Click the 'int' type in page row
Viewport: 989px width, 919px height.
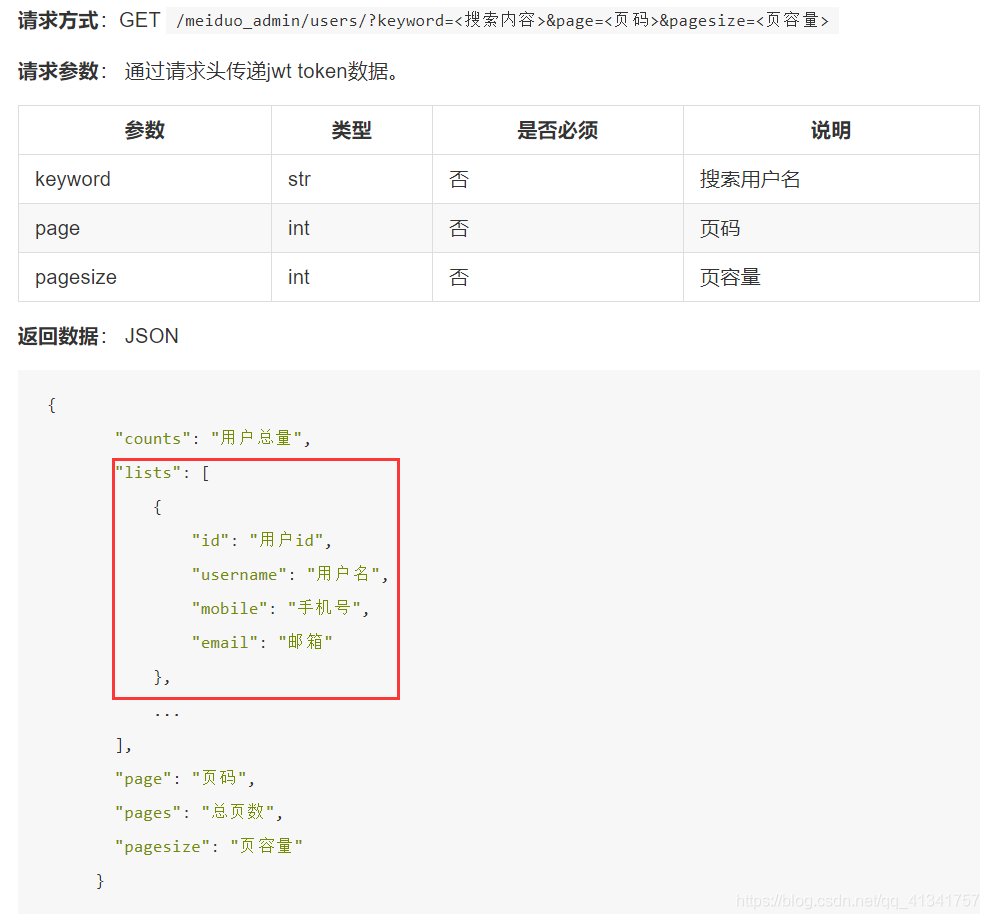tap(298, 228)
